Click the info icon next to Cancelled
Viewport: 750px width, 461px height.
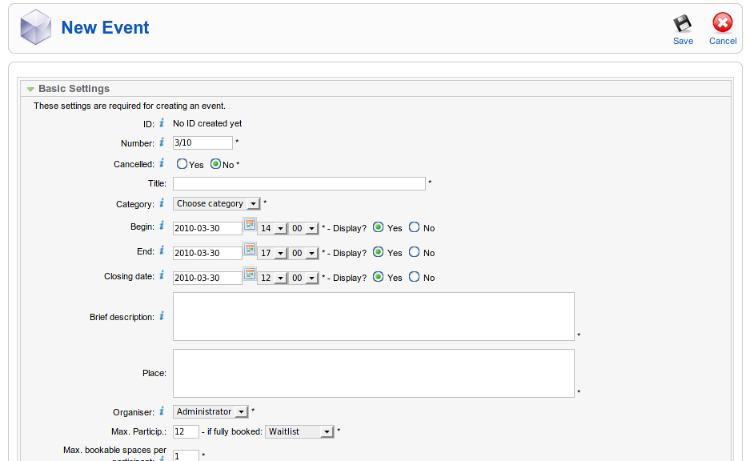pos(162,164)
